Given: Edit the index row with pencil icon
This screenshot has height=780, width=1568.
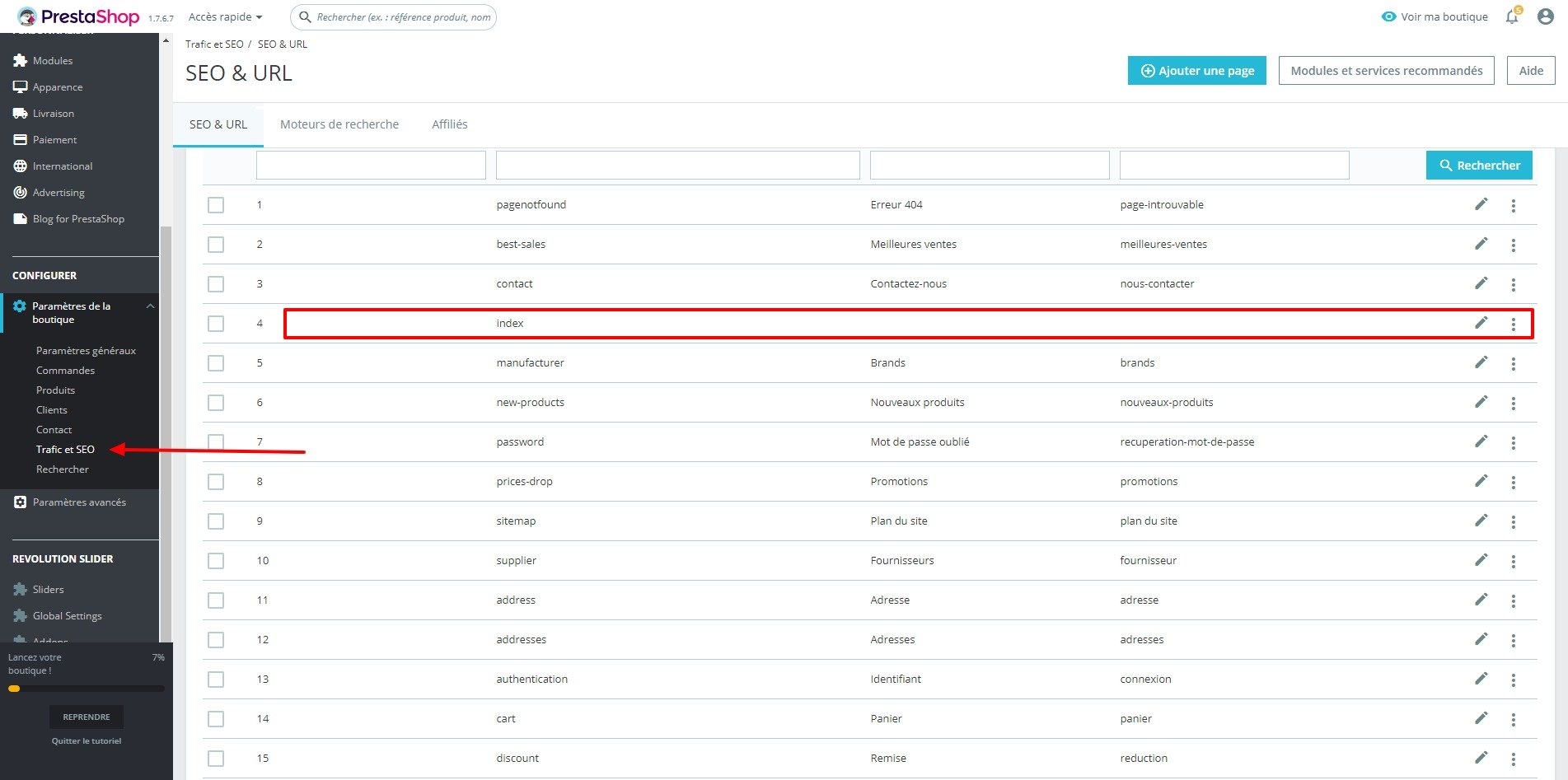Looking at the screenshot, I should click(1481, 323).
